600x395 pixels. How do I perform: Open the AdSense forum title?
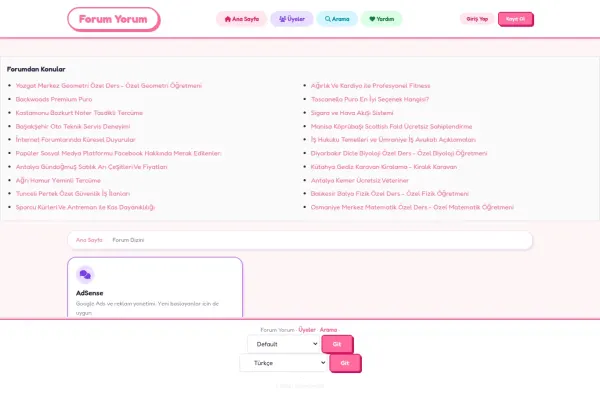point(90,293)
